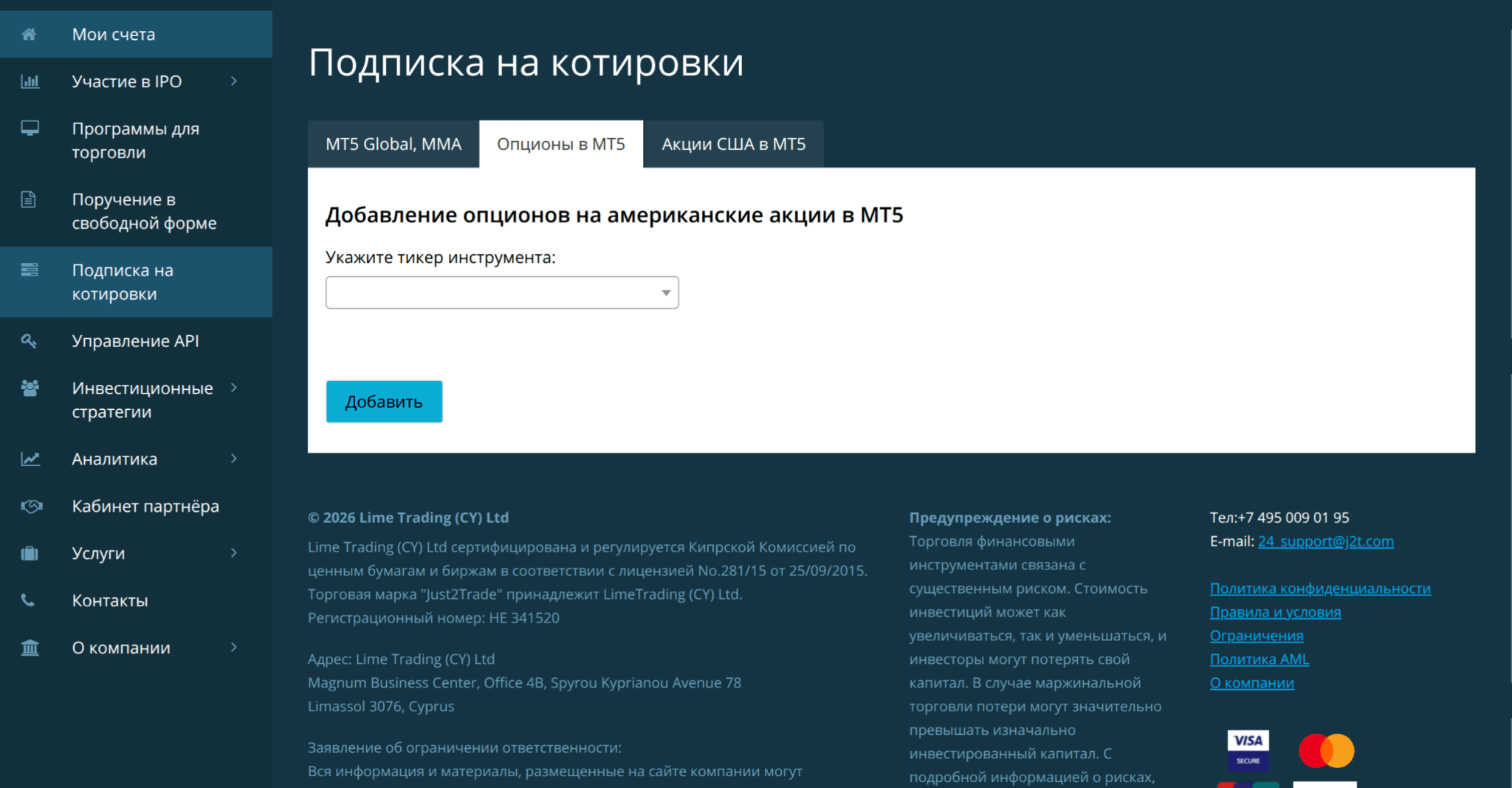
Task: Click the bank building icon for О компании
Action: pos(30,648)
